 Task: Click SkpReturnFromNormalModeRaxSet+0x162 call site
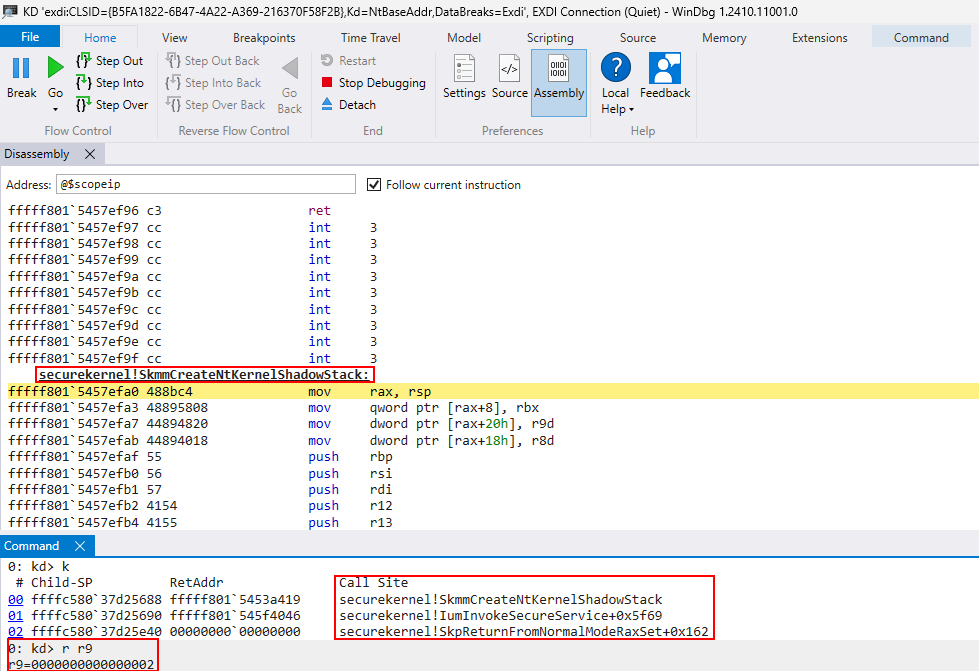(524, 632)
